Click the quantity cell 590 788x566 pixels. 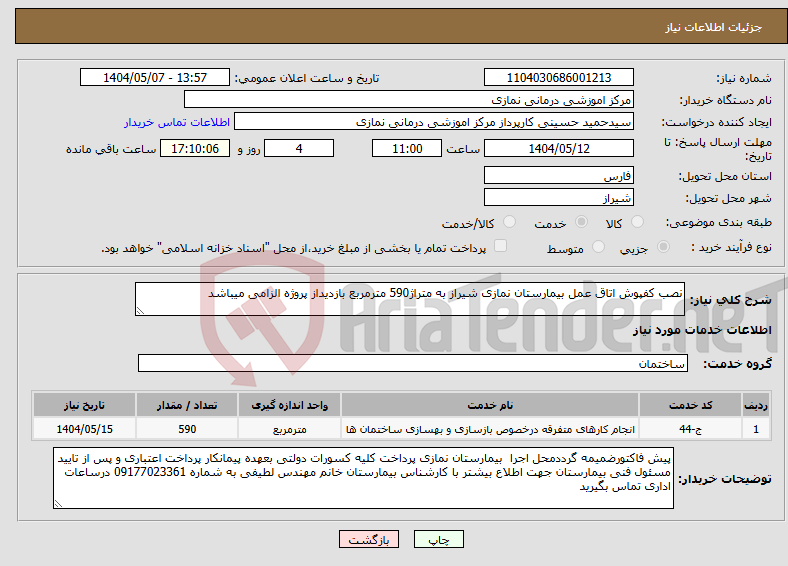(187, 429)
